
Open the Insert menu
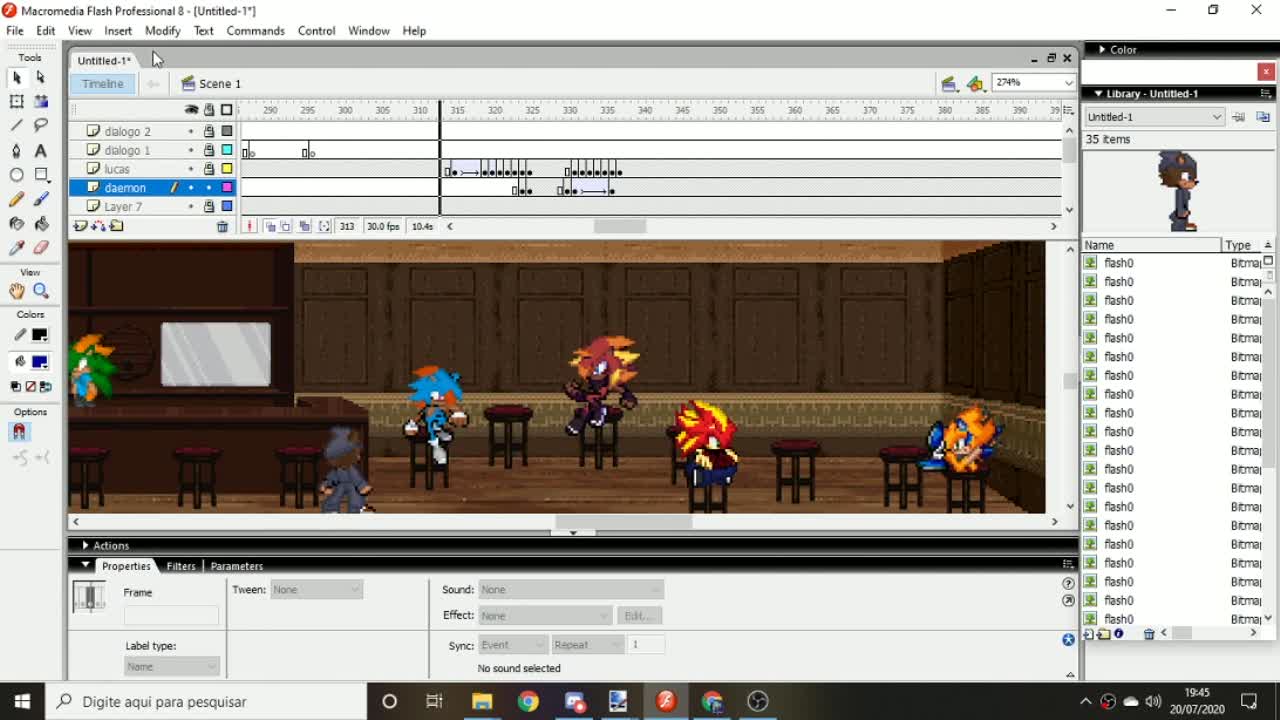pos(118,31)
